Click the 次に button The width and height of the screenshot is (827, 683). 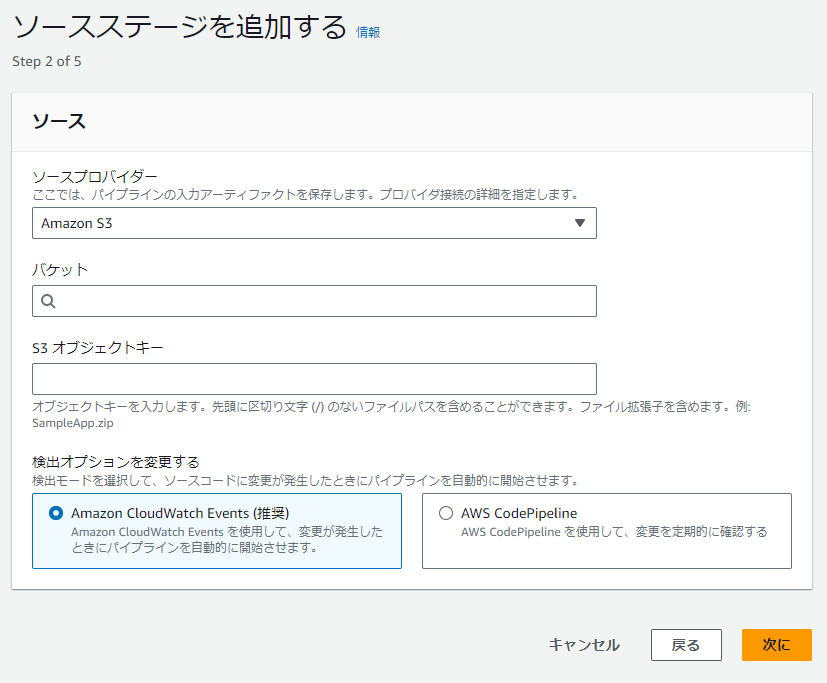[776, 644]
